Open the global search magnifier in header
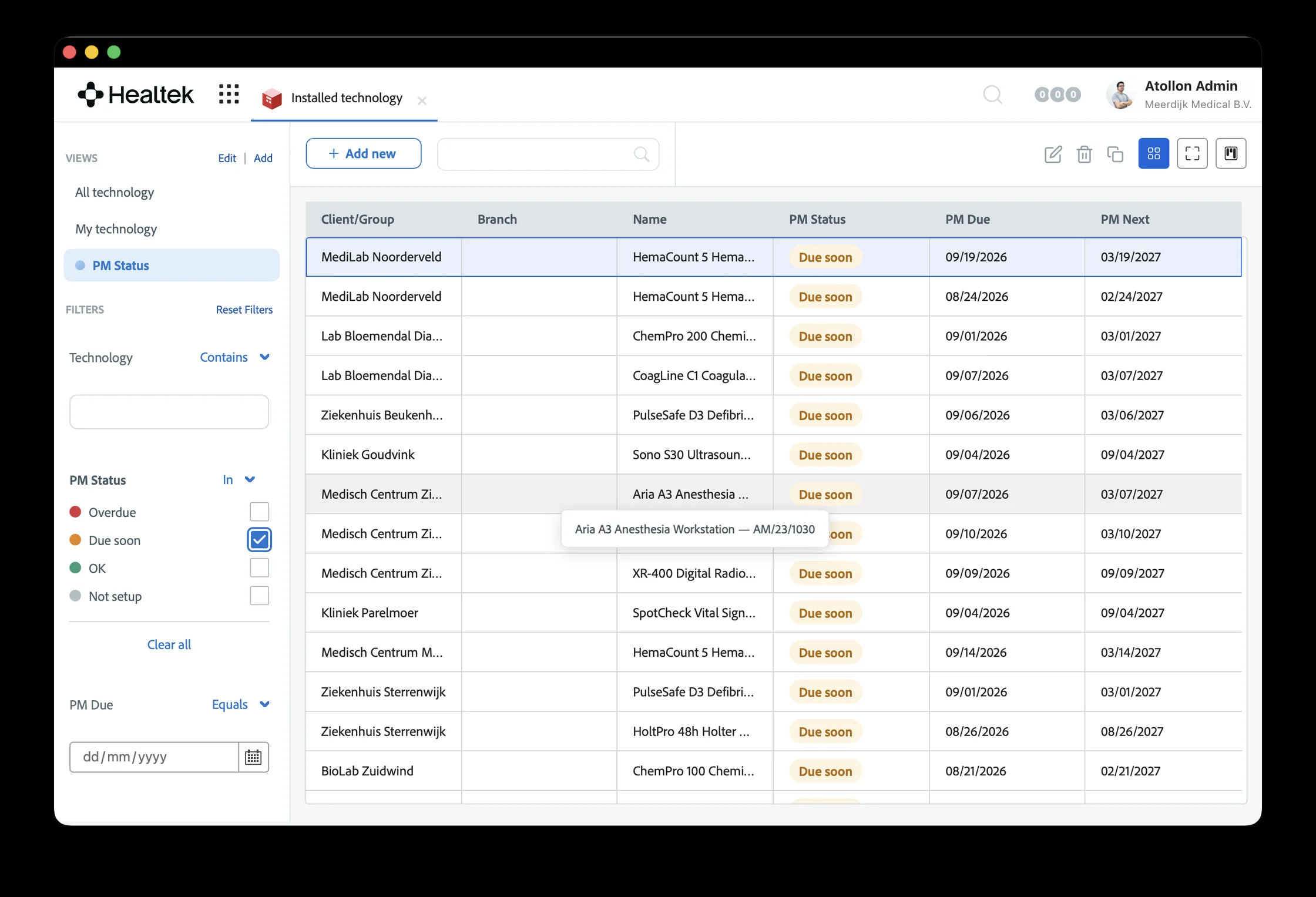The width and height of the screenshot is (1316, 897). point(992,95)
